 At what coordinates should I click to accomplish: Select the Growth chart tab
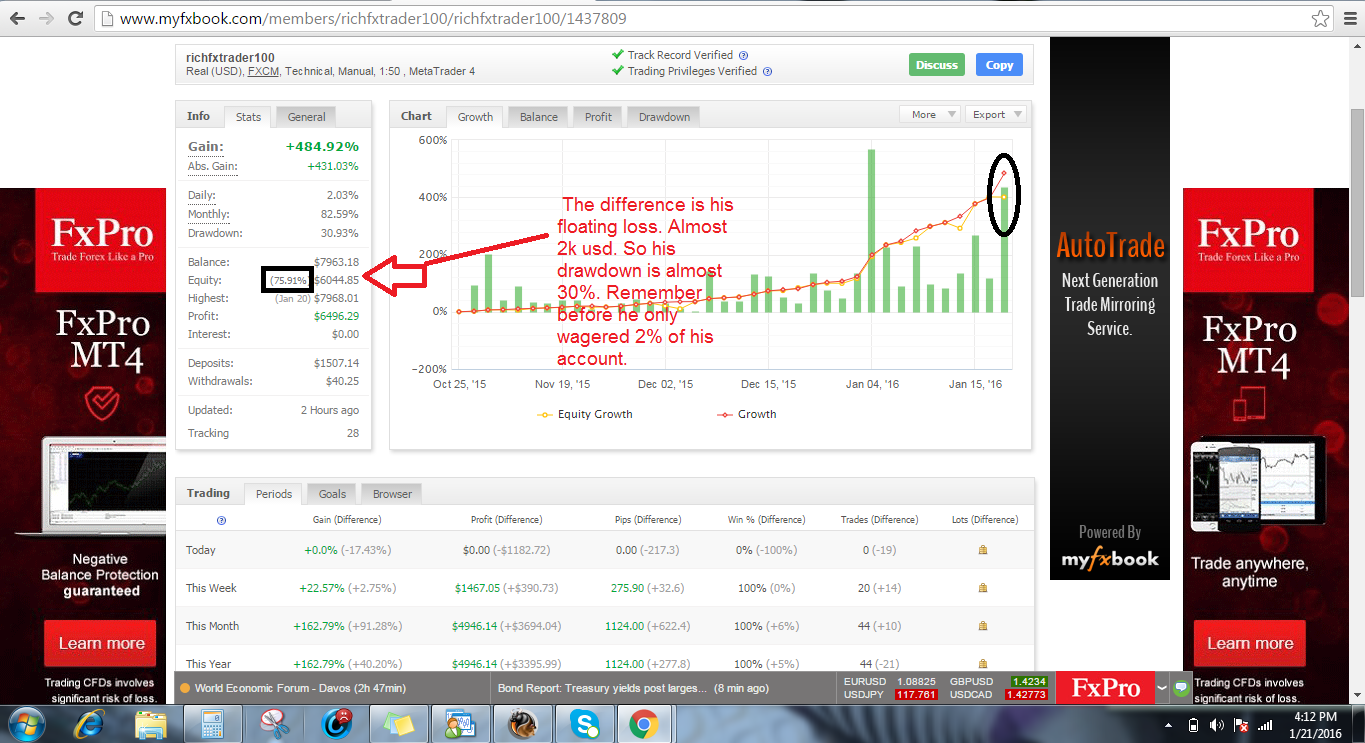click(475, 117)
